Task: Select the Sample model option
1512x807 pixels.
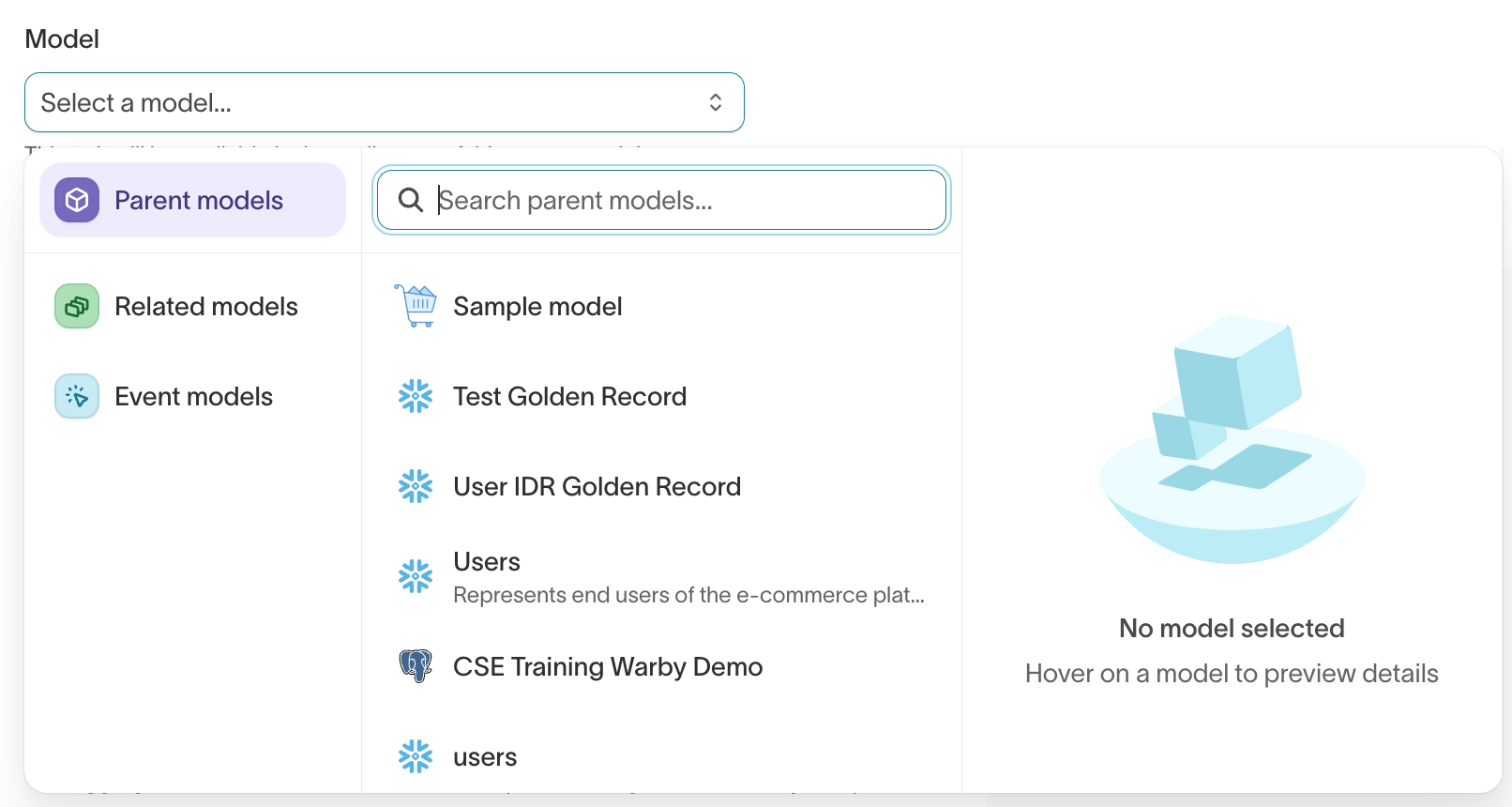Action: click(661, 306)
